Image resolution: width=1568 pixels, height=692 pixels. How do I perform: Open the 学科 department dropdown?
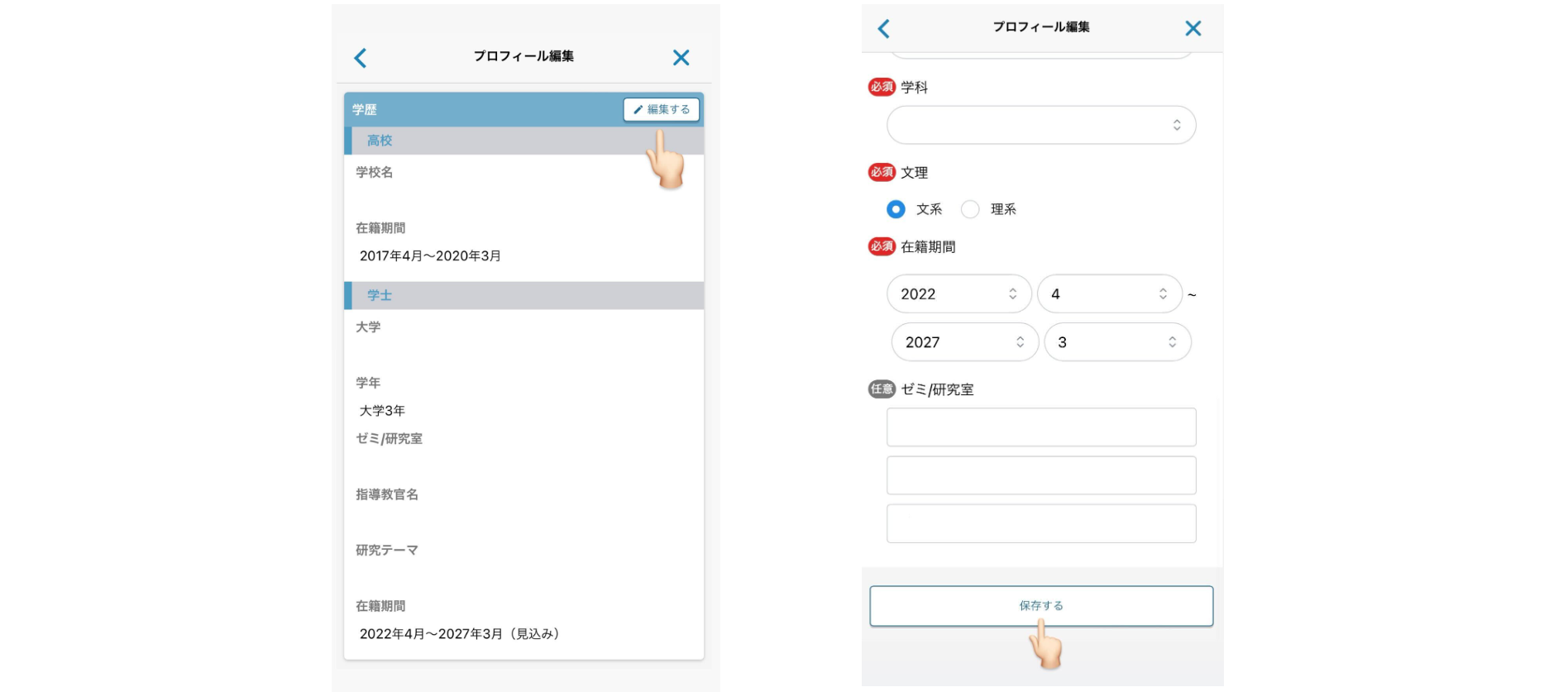[1041, 125]
